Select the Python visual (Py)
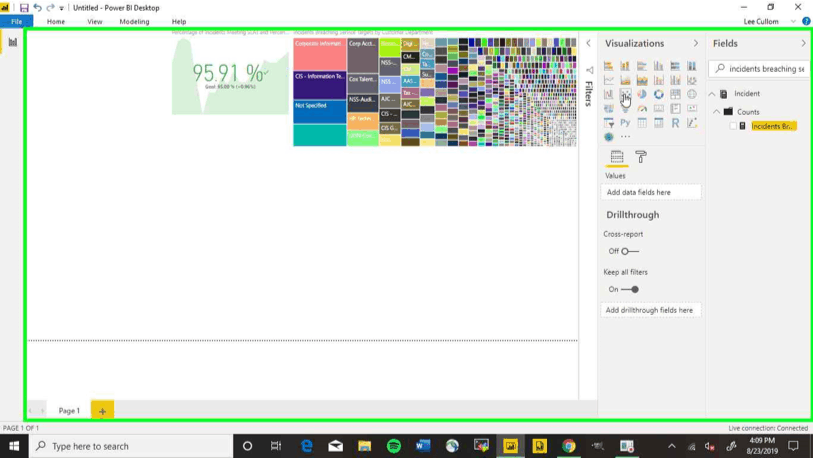This screenshot has width=815, height=460. click(625, 123)
